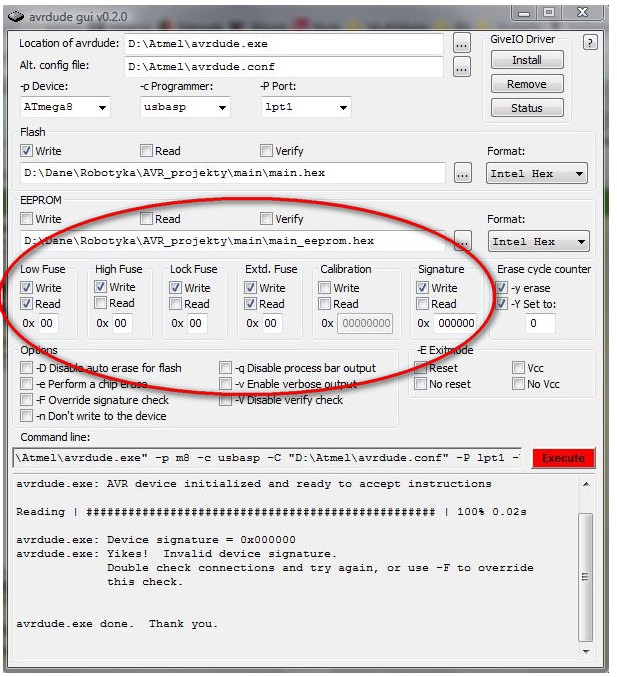Remove the GiveIO driver
Image resolution: width=617 pixels, height=677 pixels.
point(527,84)
